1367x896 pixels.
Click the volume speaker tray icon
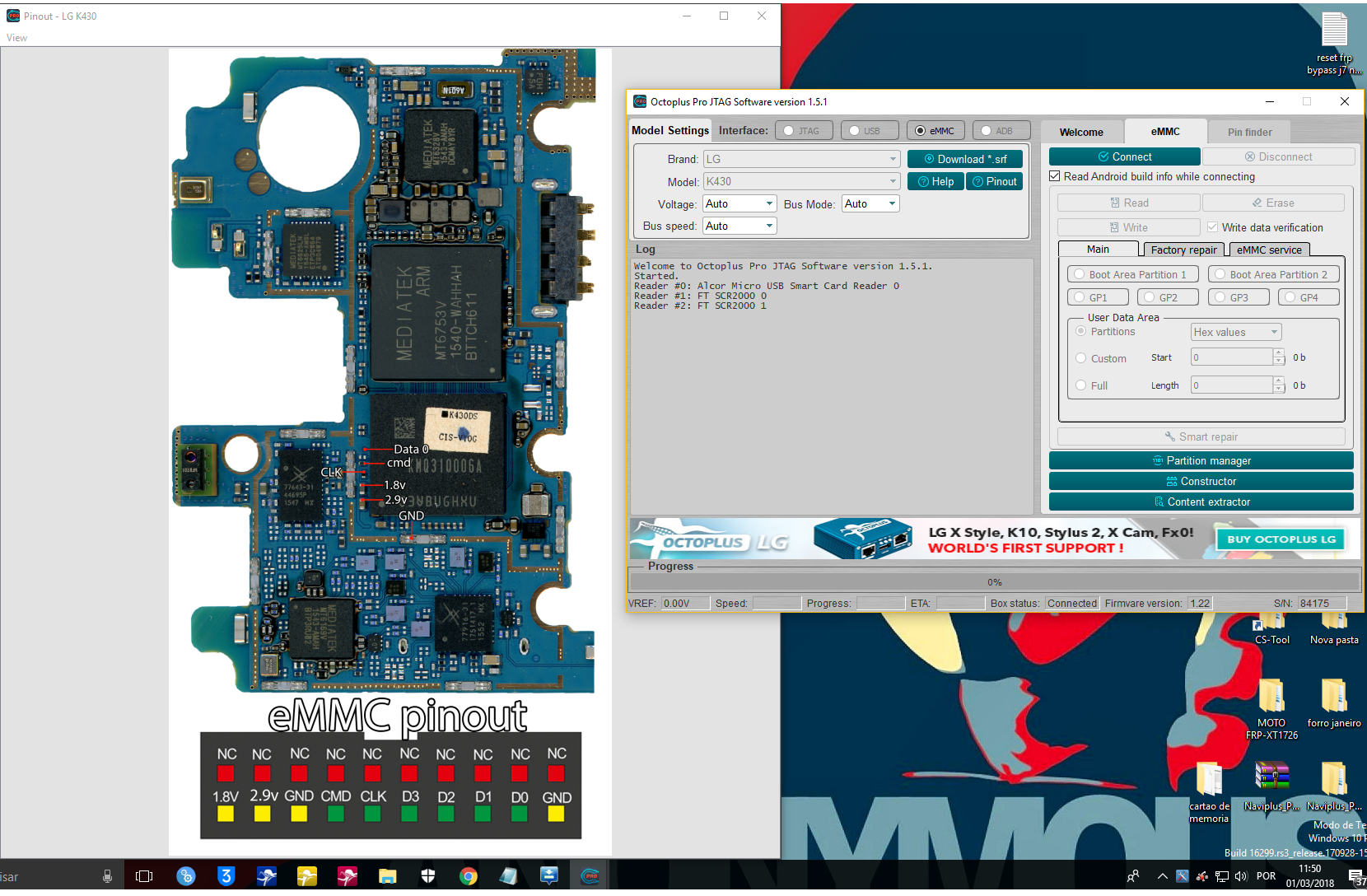[x=1241, y=876]
